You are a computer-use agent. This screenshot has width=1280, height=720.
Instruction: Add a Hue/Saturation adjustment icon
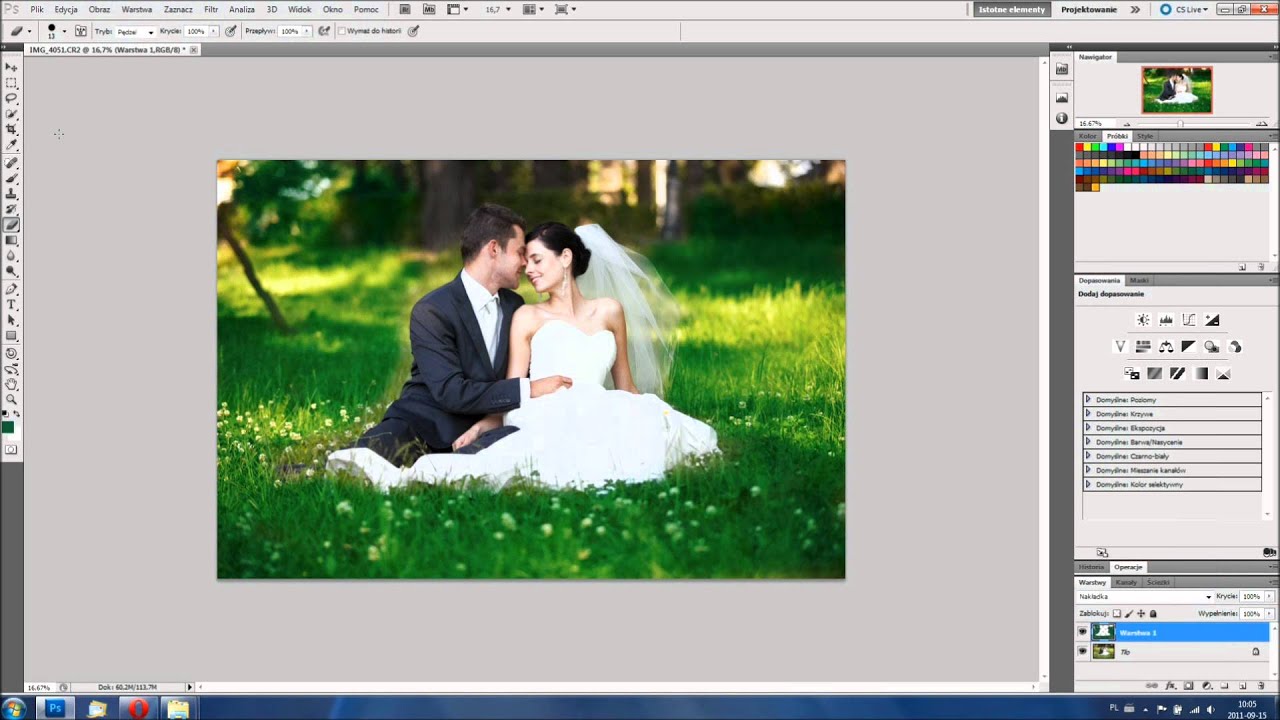pos(1143,347)
